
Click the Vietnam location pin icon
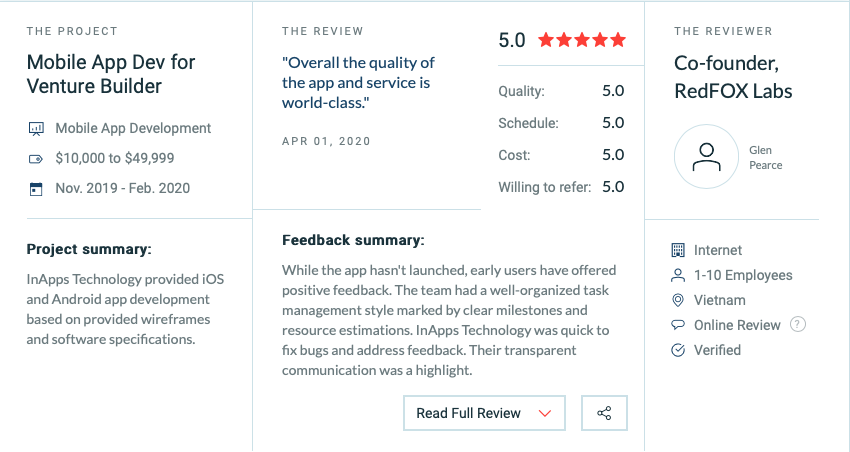[x=678, y=300]
